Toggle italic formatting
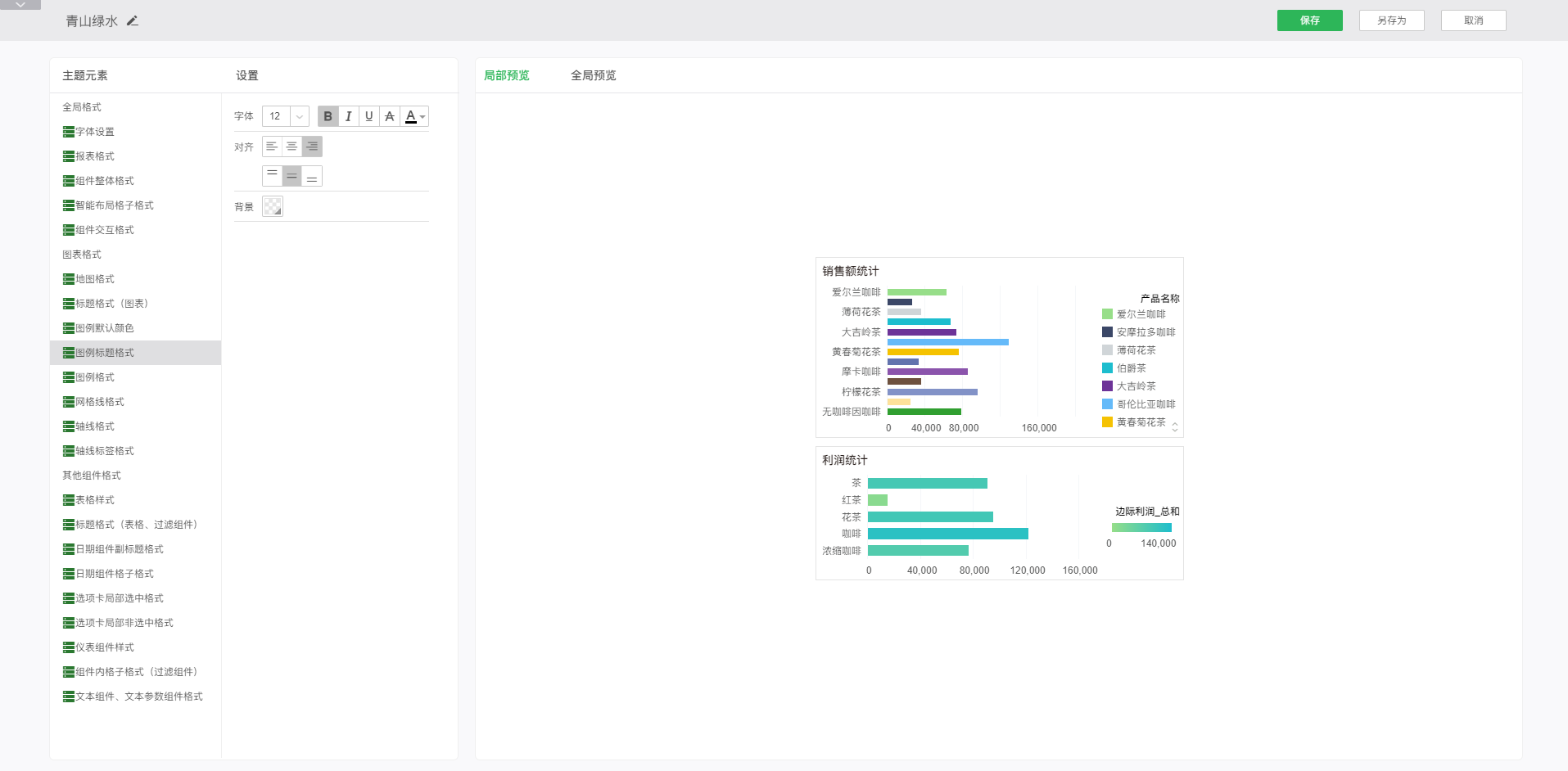The height and width of the screenshot is (771, 1568). pyautogui.click(x=349, y=116)
